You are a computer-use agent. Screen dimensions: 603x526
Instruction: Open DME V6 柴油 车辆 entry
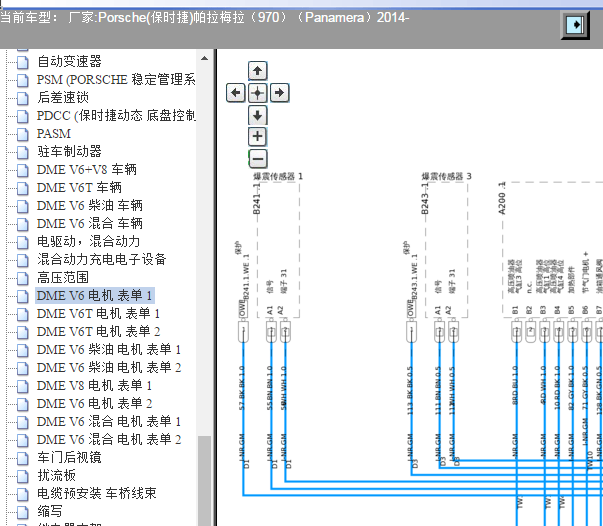89,205
